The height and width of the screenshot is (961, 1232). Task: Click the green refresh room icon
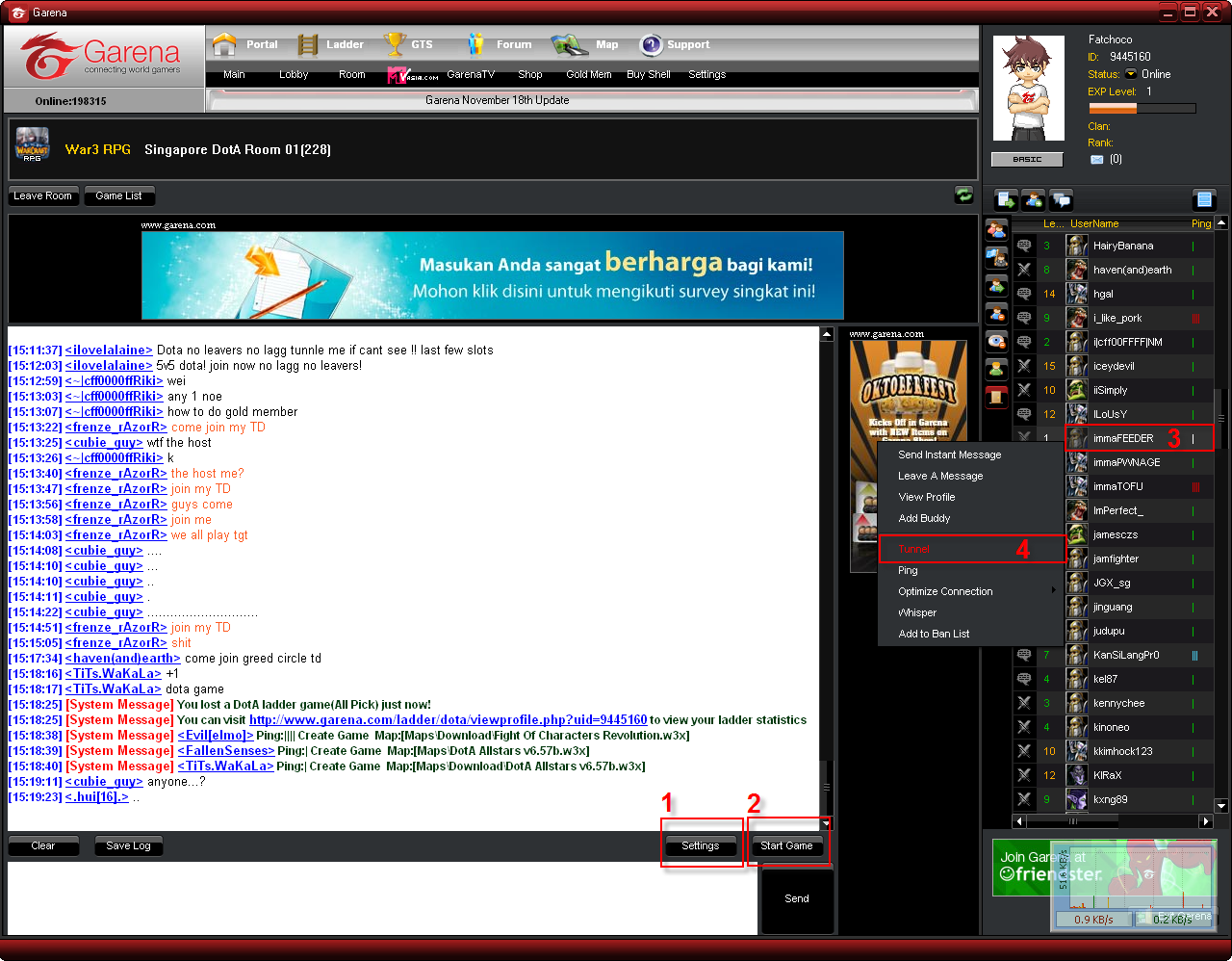pos(963,195)
